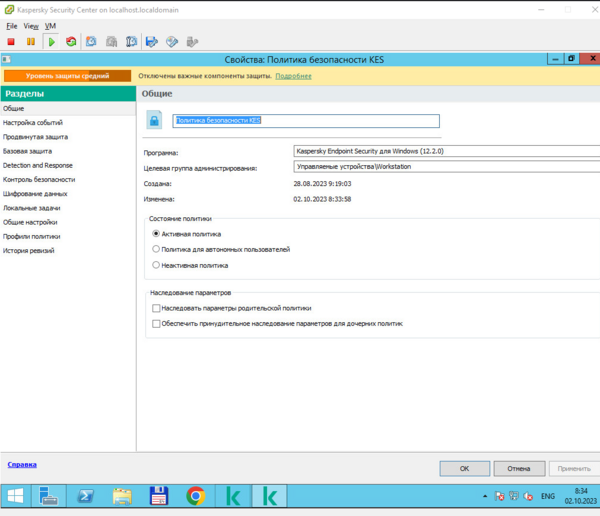Open Шифрование данных section
The height and width of the screenshot is (516, 600).
[x=68, y=194]
